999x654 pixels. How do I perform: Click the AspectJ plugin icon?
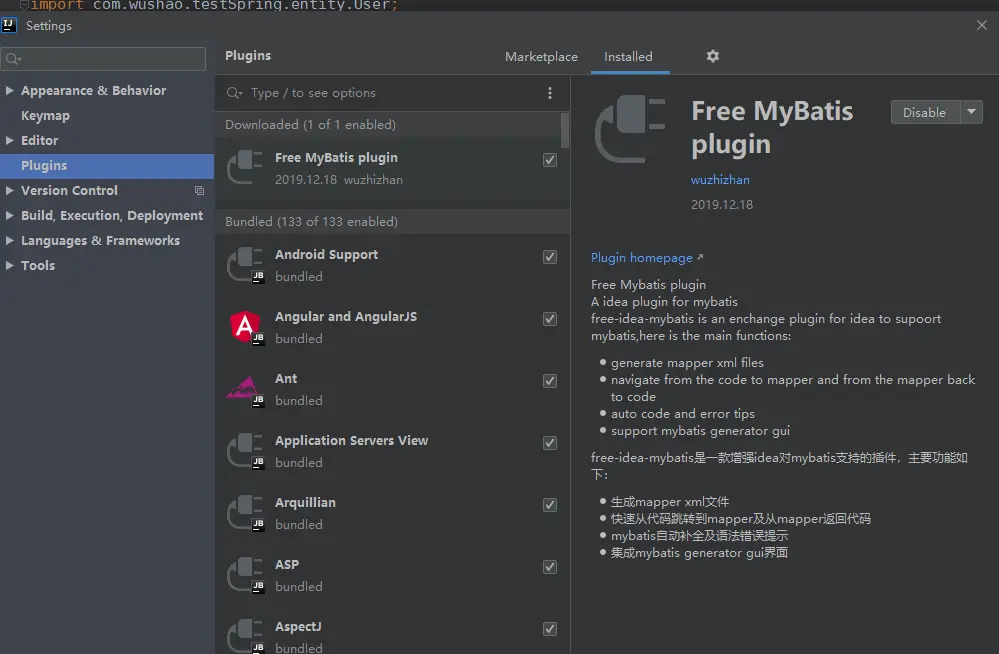pyautogui.click(x=245, y=636)
